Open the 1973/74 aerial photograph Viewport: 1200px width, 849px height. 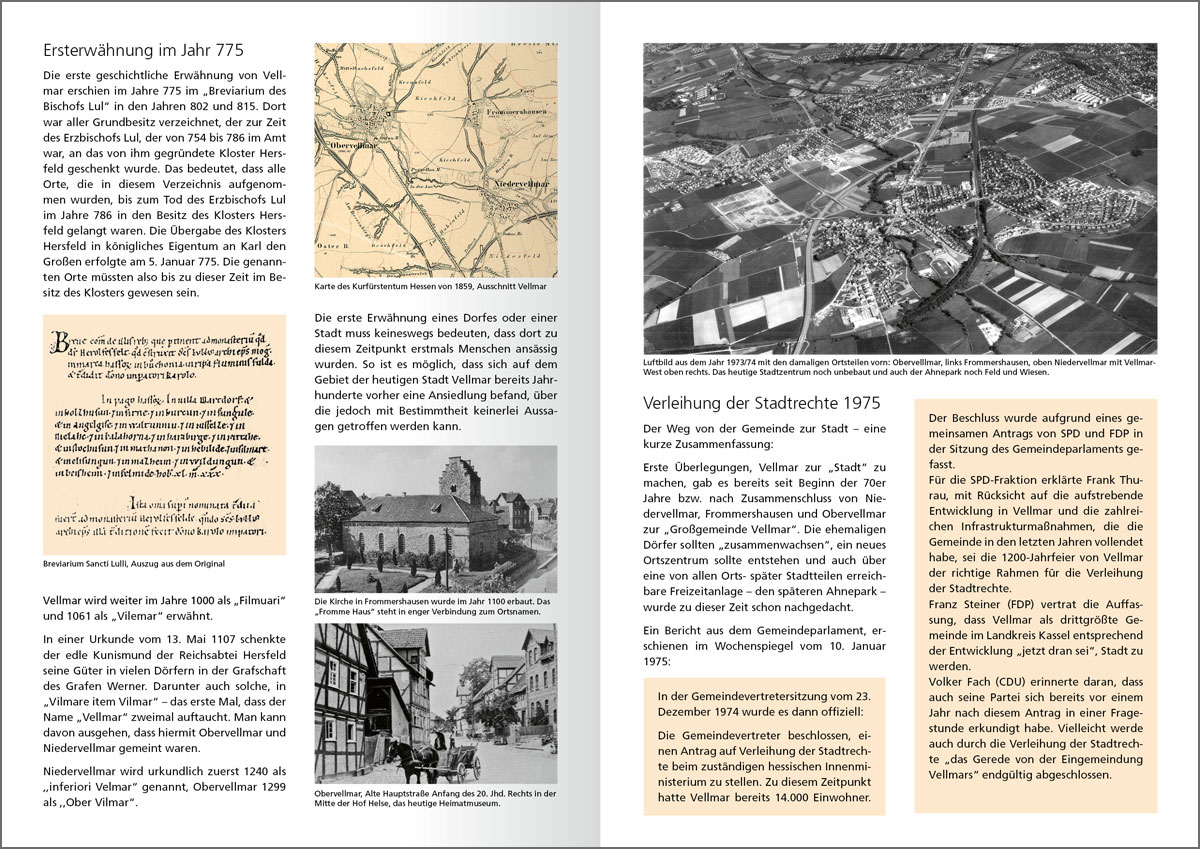(899, 198)
